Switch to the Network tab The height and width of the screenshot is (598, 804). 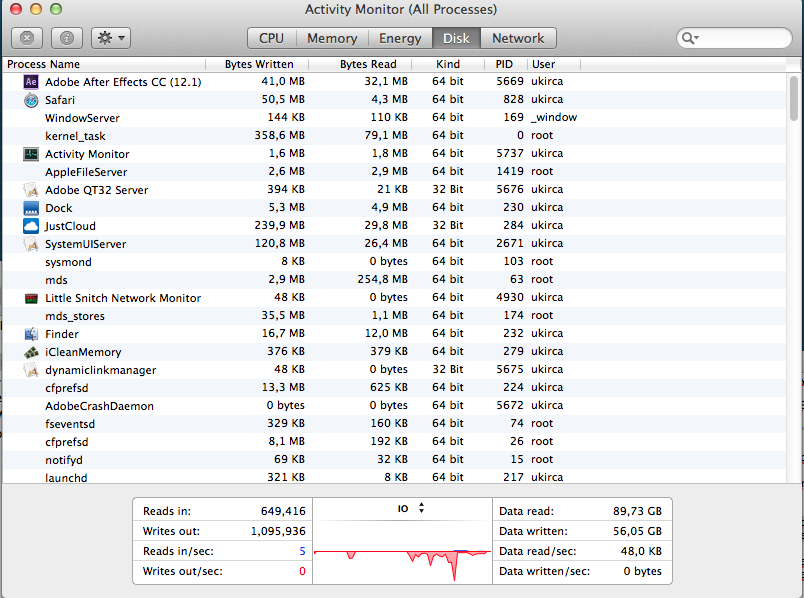518,38
